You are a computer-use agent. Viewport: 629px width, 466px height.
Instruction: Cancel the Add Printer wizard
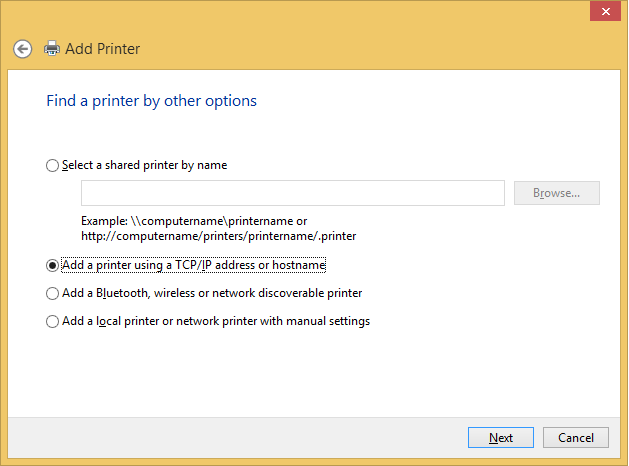575,438
